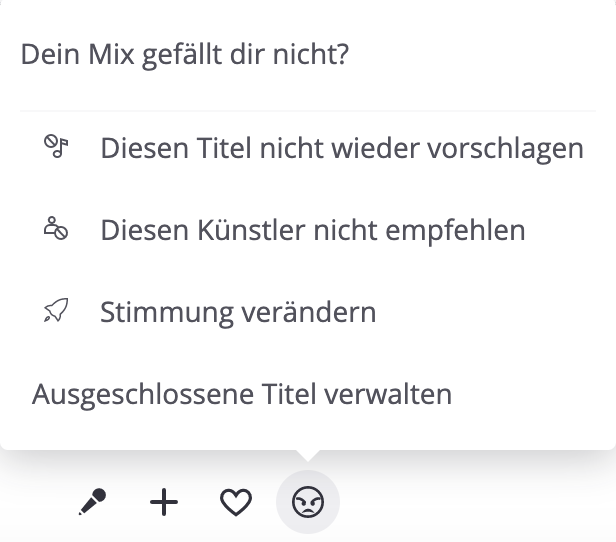Select "Diesen Titel nicht wieder vorschlagen"
Image resolution: width=616 pixels, height=542 pixels.
341,149
